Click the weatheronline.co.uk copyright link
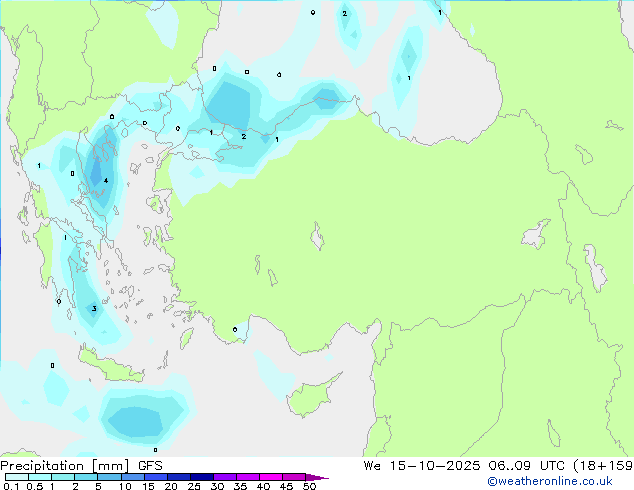The image size is (634, 490). 550,481
